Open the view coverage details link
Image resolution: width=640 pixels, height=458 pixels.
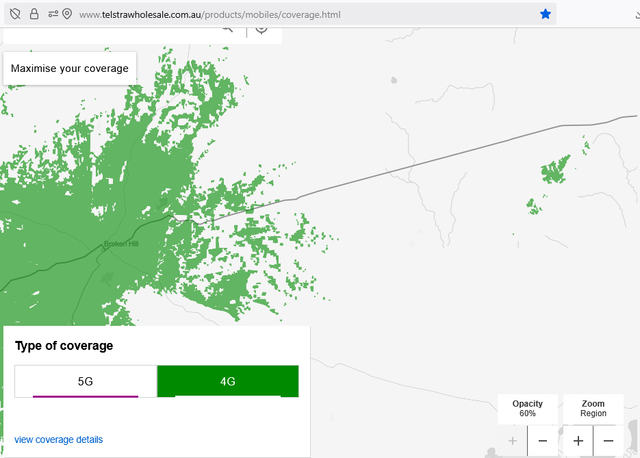click(58, 440)
